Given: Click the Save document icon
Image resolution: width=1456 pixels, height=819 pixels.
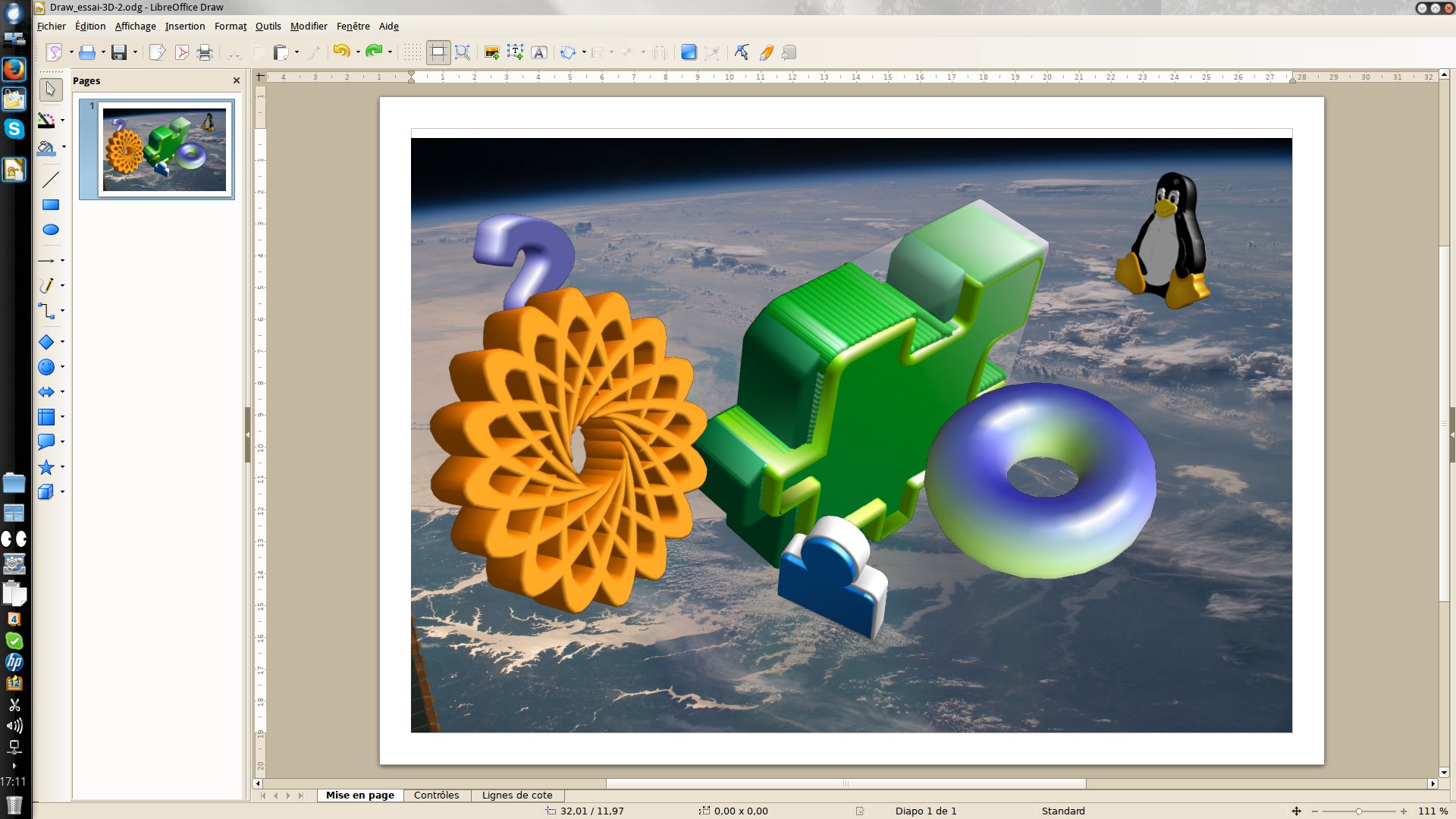Looking at the screenshot, I should tap(119, 52).
